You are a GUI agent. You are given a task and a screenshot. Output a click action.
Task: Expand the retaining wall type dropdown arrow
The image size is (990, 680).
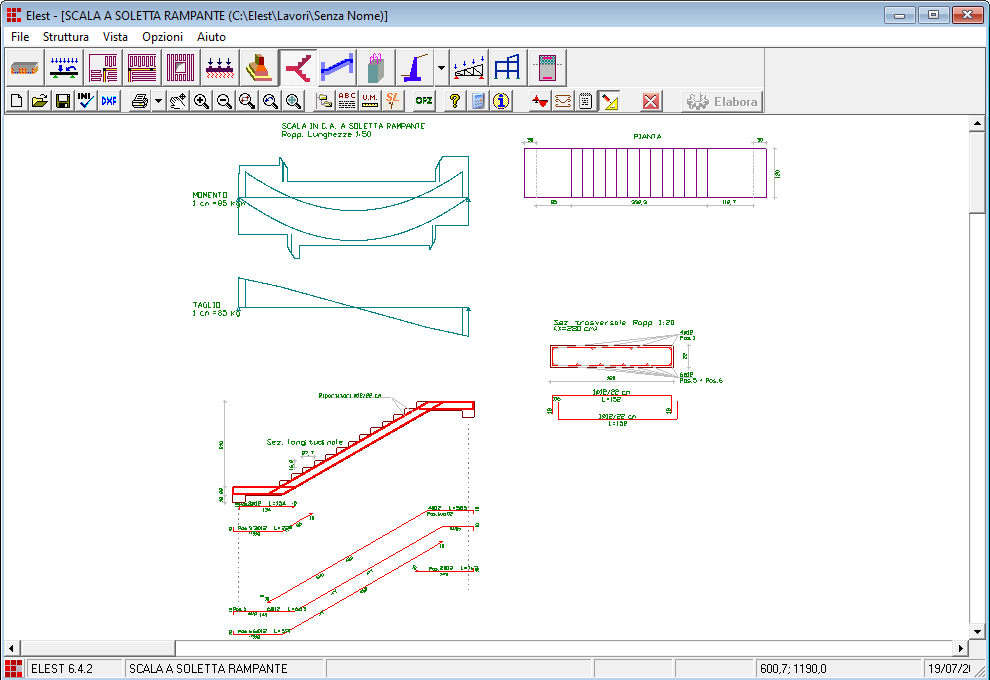coord(441,68)
